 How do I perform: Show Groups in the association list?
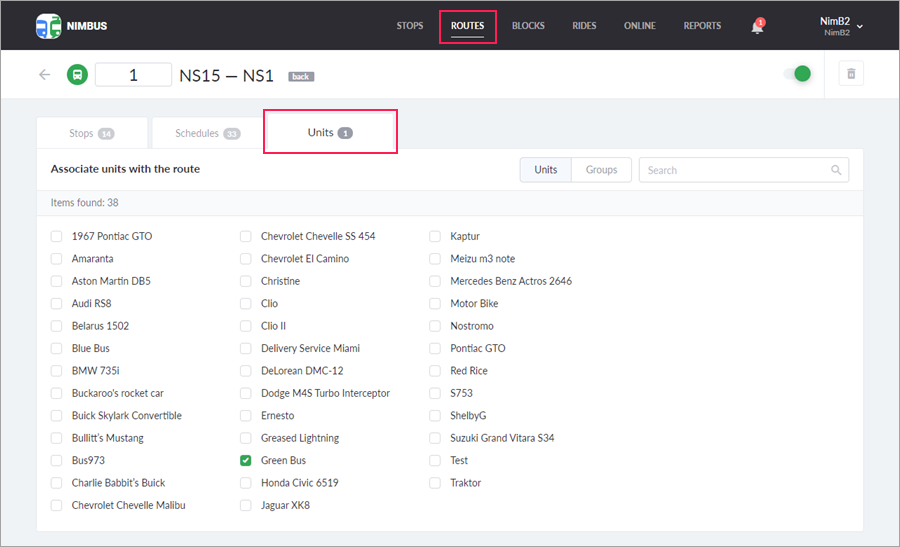tap(601, 170)
